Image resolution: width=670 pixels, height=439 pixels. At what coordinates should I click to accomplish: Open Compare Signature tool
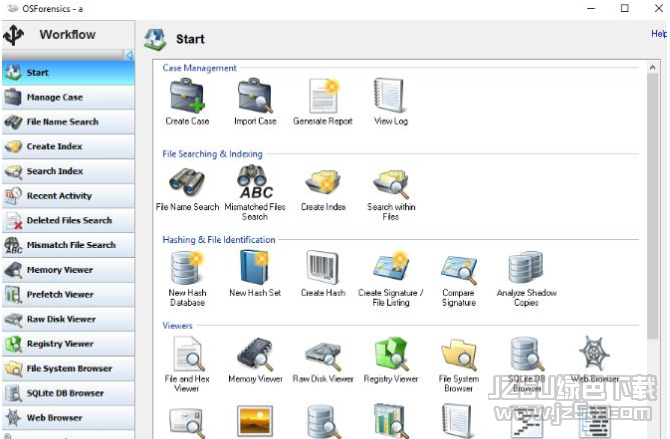click(x=459, y=269)
